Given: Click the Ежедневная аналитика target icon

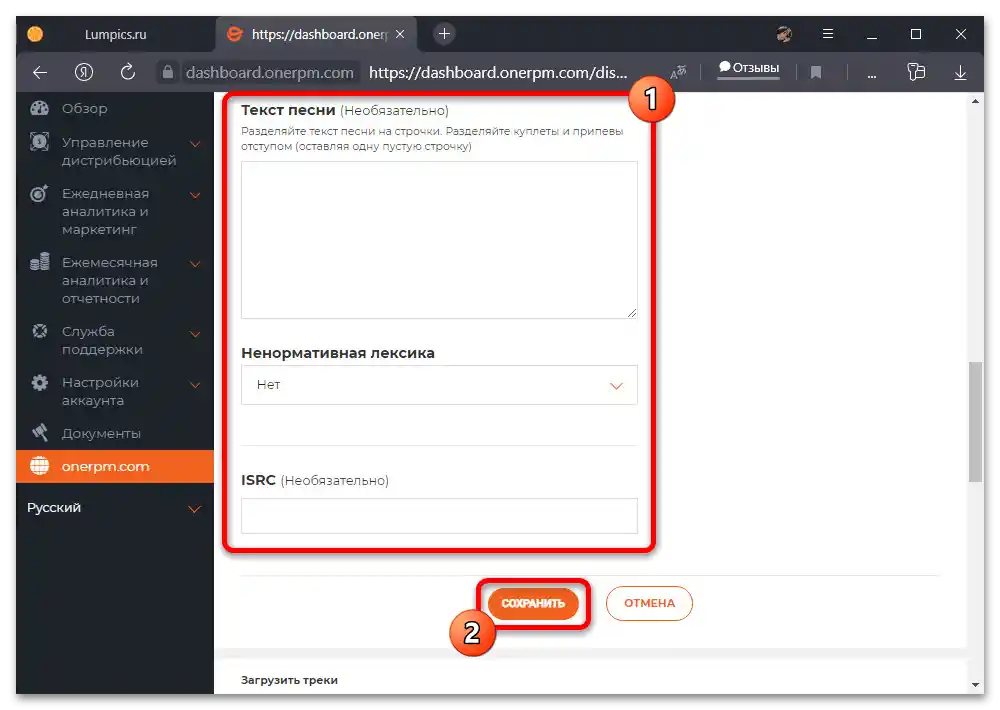Looking at the screenshot, I should pos(39,193).
